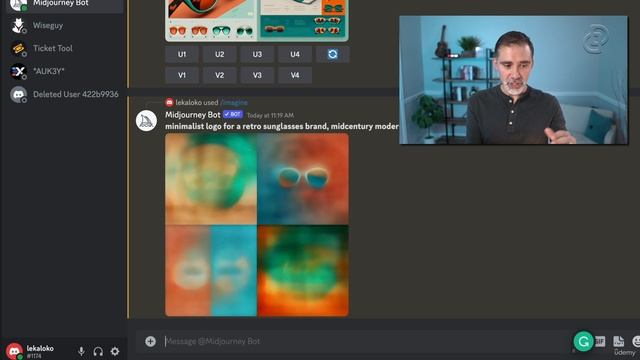Click the Wiseguy avatar icon
Screen dimensions: 640x360
18,25
